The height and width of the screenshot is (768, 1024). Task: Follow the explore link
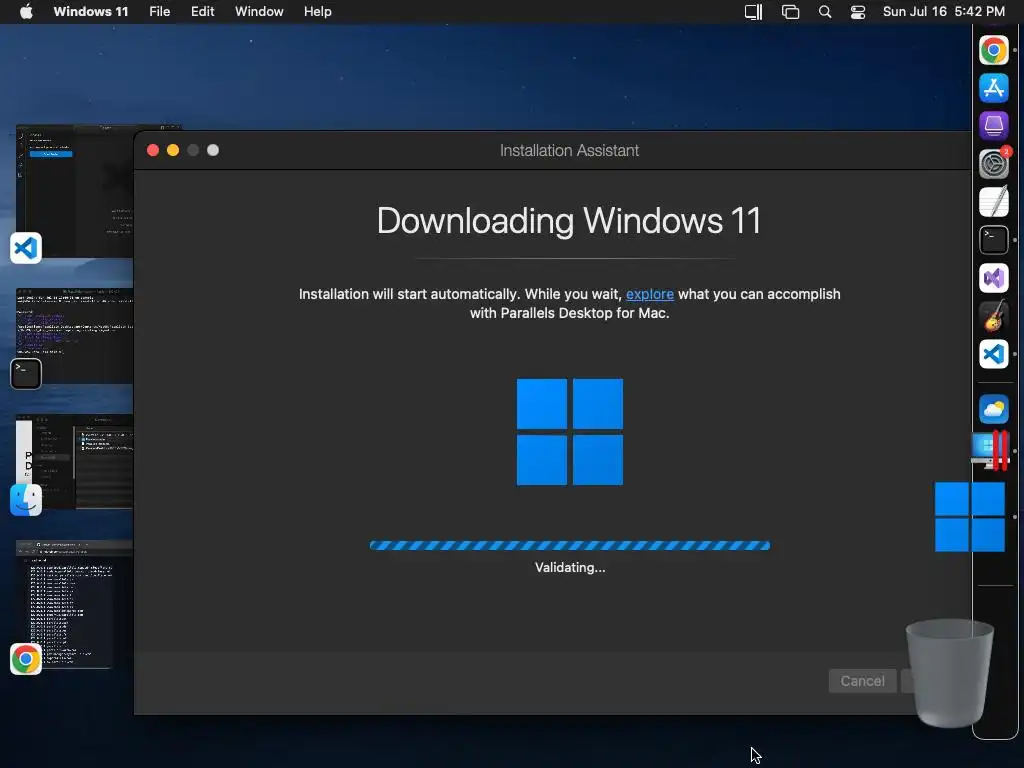650,295
